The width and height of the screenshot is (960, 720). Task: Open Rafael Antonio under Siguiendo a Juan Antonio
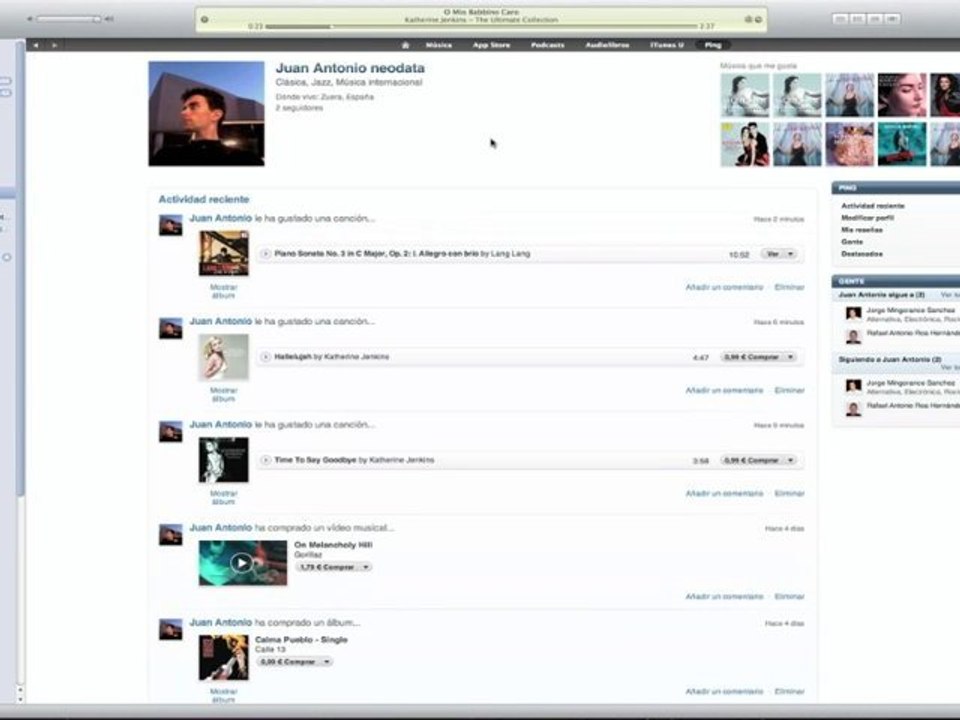point(912,405)
